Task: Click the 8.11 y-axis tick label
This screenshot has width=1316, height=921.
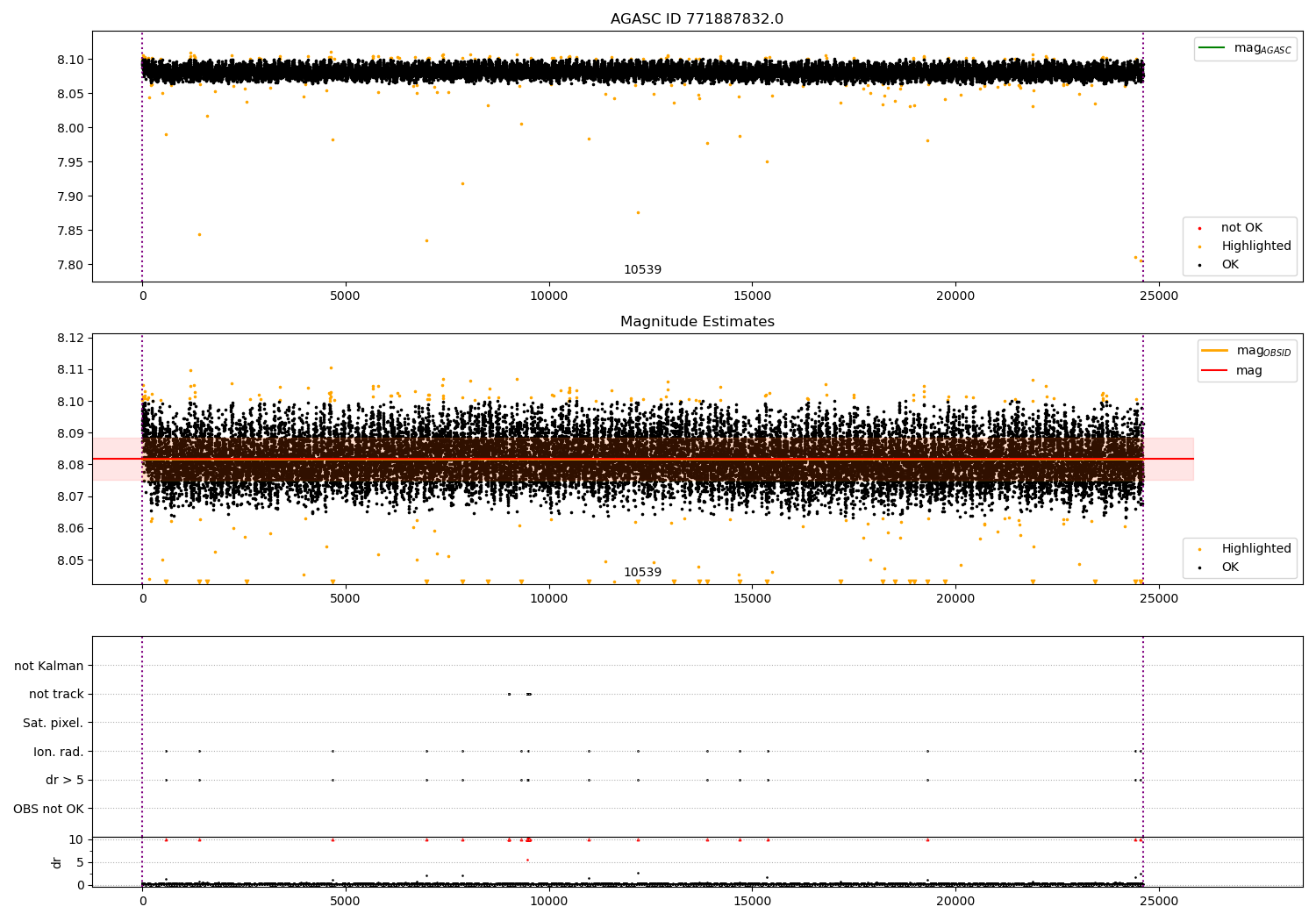Action: click(x=70, y=369)
